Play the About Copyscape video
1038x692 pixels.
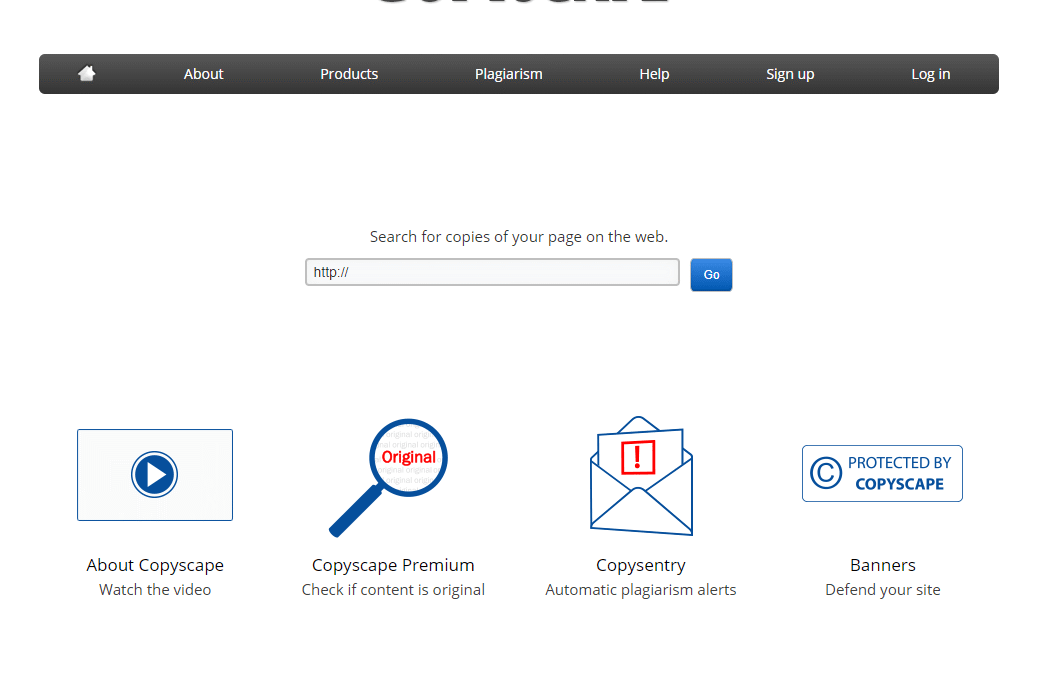(154, 474)
